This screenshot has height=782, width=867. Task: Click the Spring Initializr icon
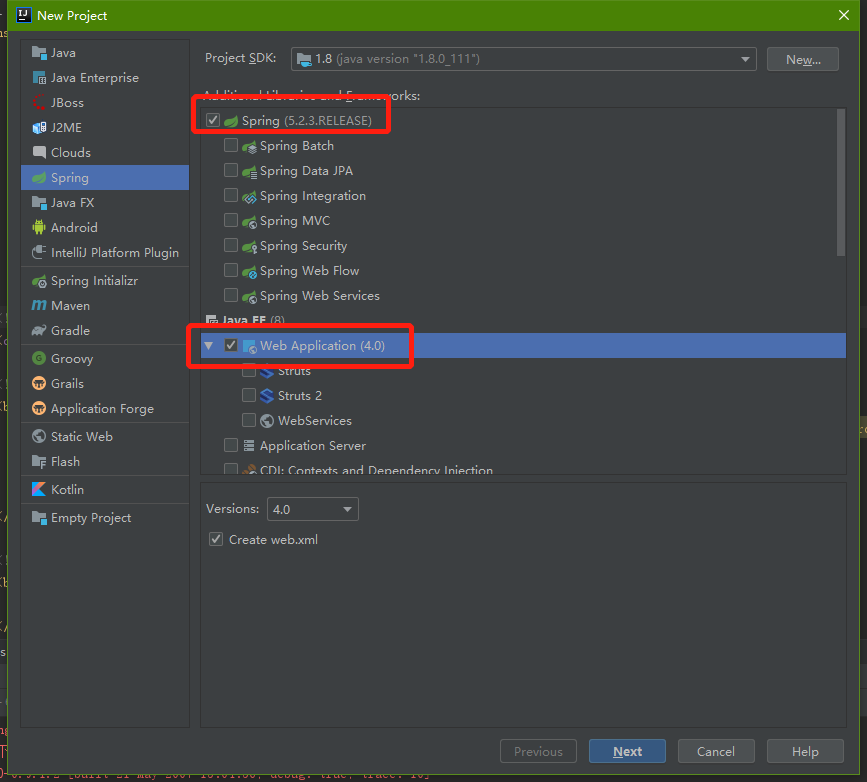click(x=39, y=281)
